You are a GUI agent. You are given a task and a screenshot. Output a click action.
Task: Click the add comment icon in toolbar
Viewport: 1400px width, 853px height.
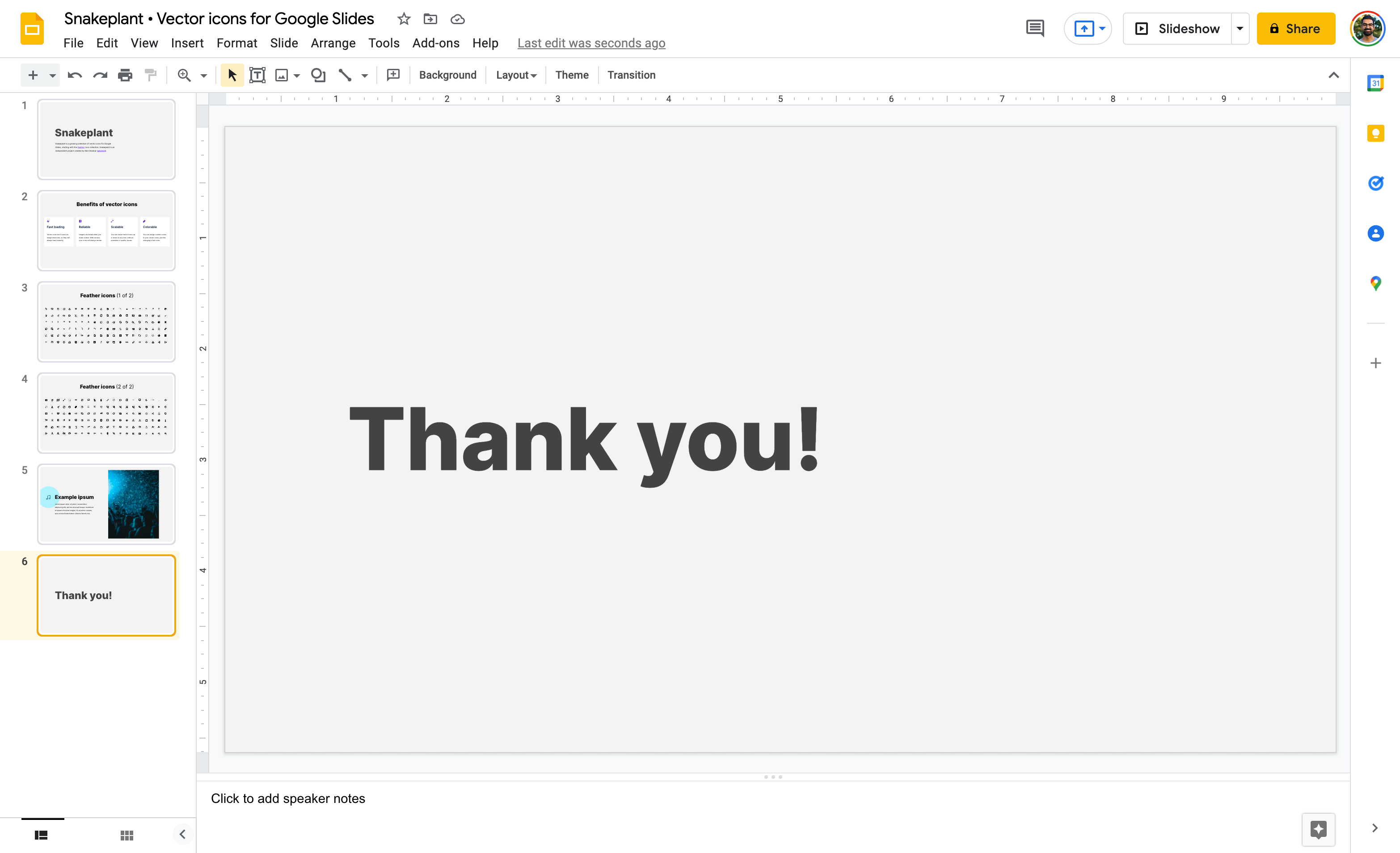tap(393, 75)
